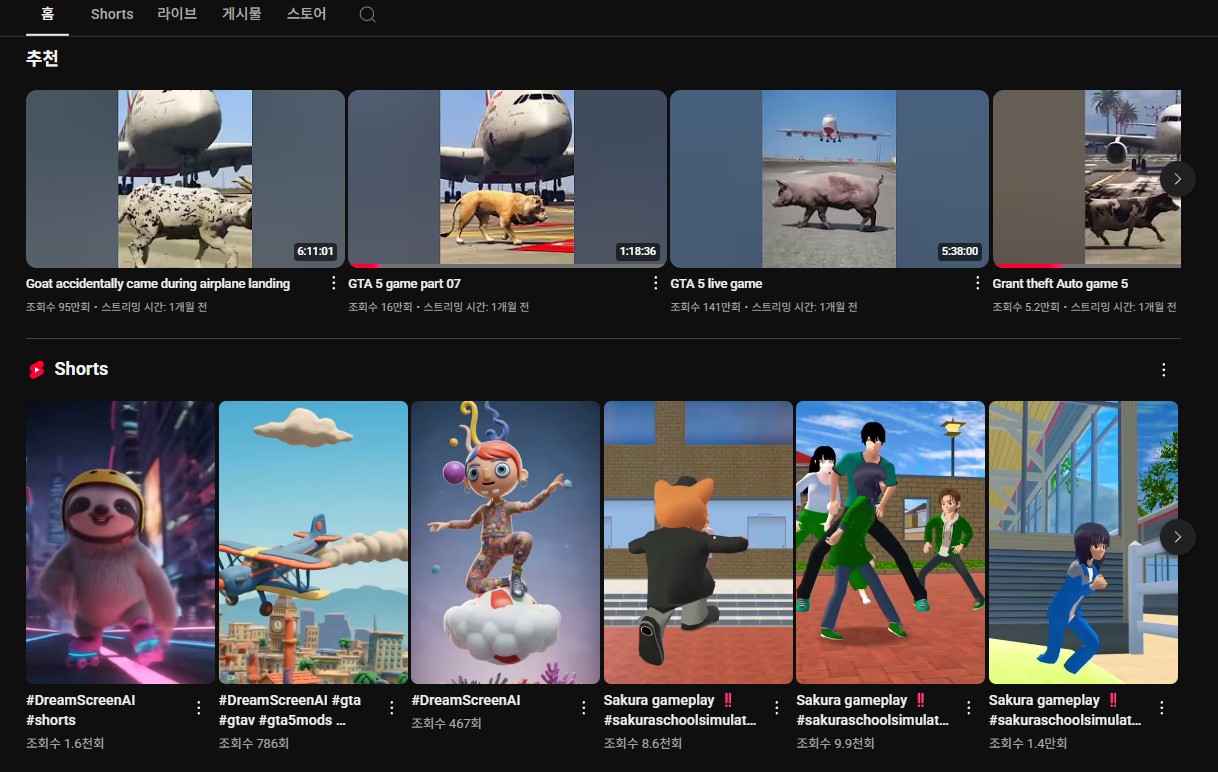Click the 조회수 1.6천회 view count
This screenshot has height=772, width=1218.
pos(65,744)
